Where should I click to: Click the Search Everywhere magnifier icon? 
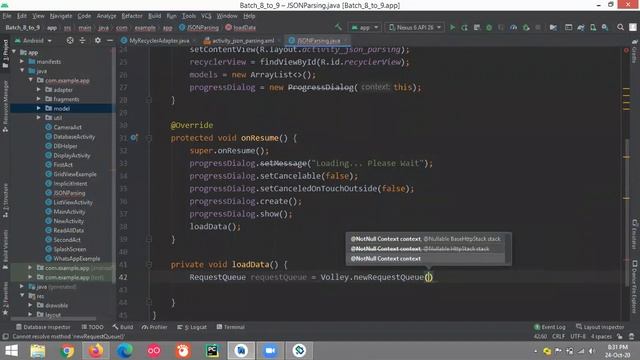point(620,27)
